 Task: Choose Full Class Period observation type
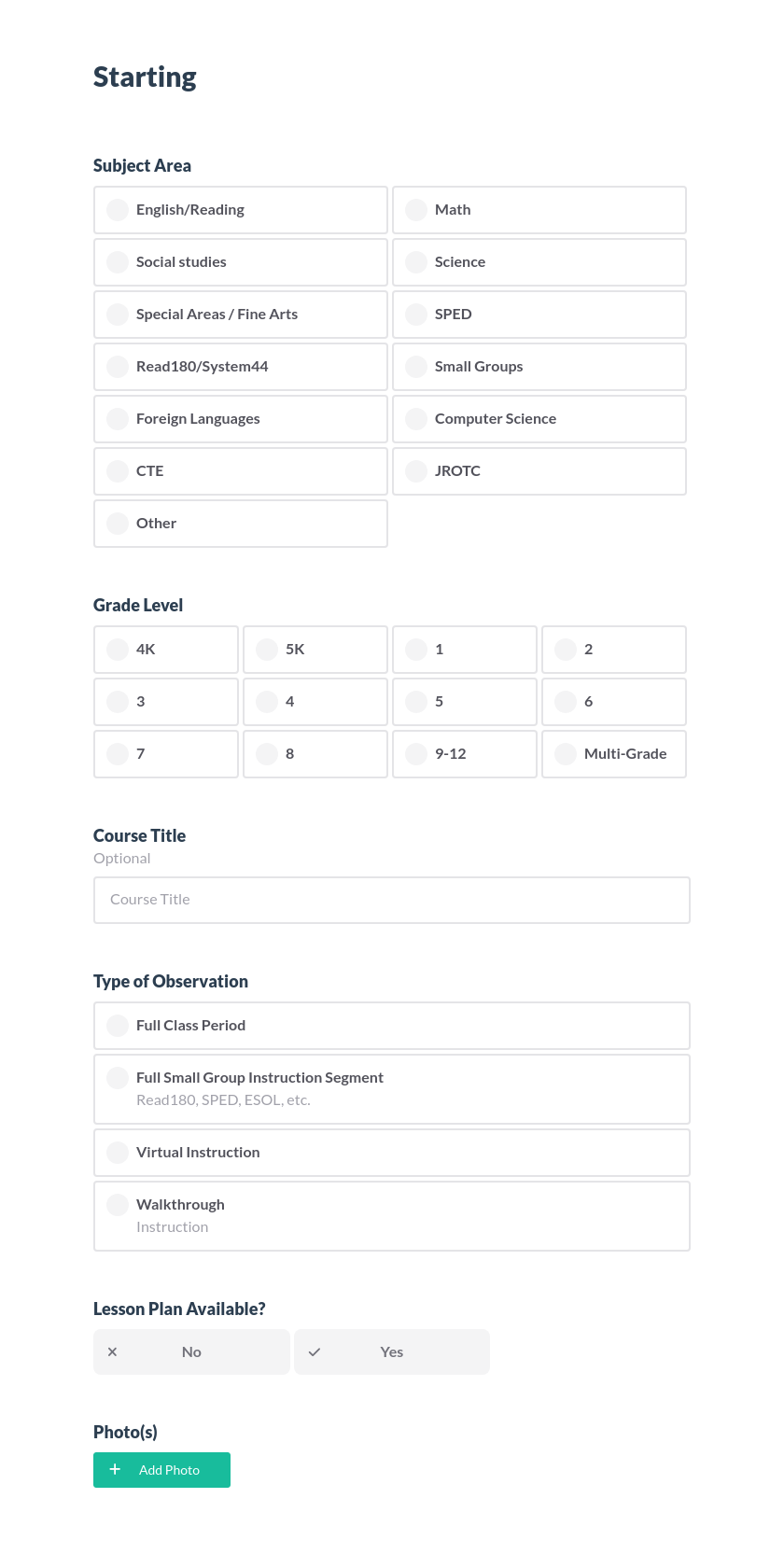(391, 1025)
